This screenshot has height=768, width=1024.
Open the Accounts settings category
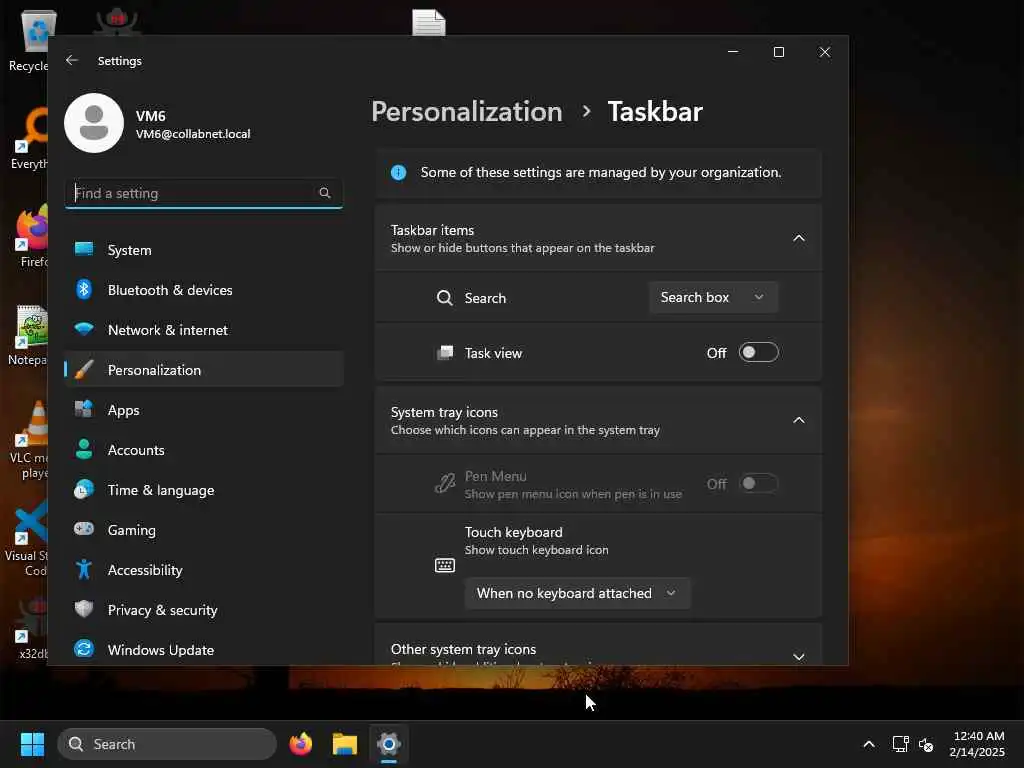[x=204, y=449]
